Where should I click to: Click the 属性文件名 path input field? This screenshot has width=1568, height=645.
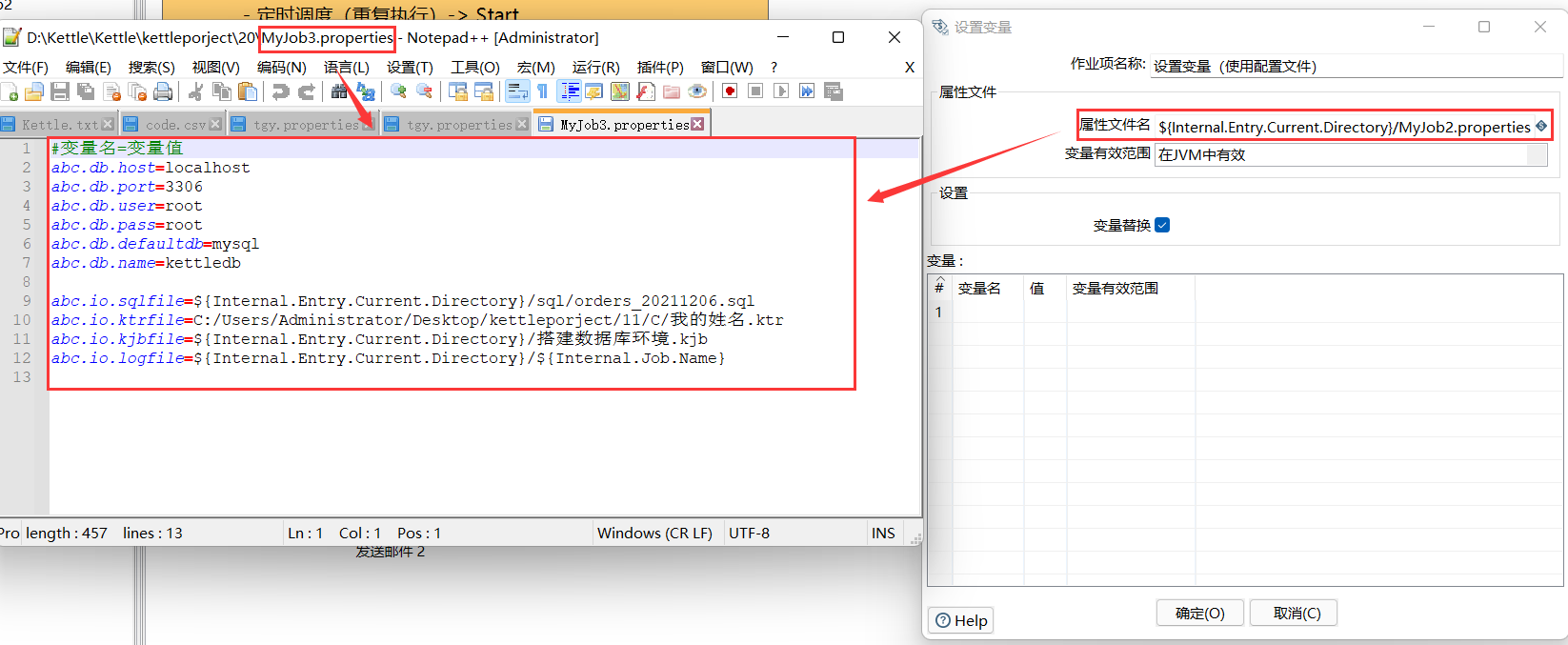click(1345, 127)
